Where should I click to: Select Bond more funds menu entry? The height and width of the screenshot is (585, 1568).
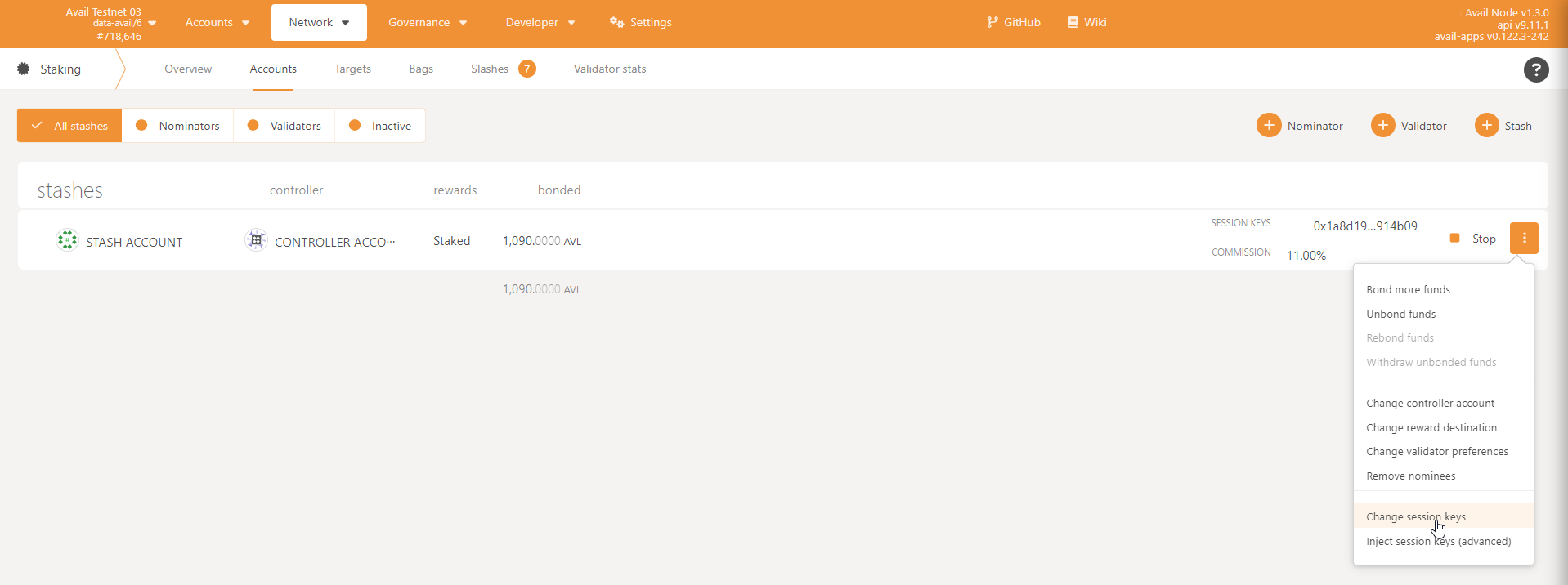pyautogui.click(x=1408, y=290)
